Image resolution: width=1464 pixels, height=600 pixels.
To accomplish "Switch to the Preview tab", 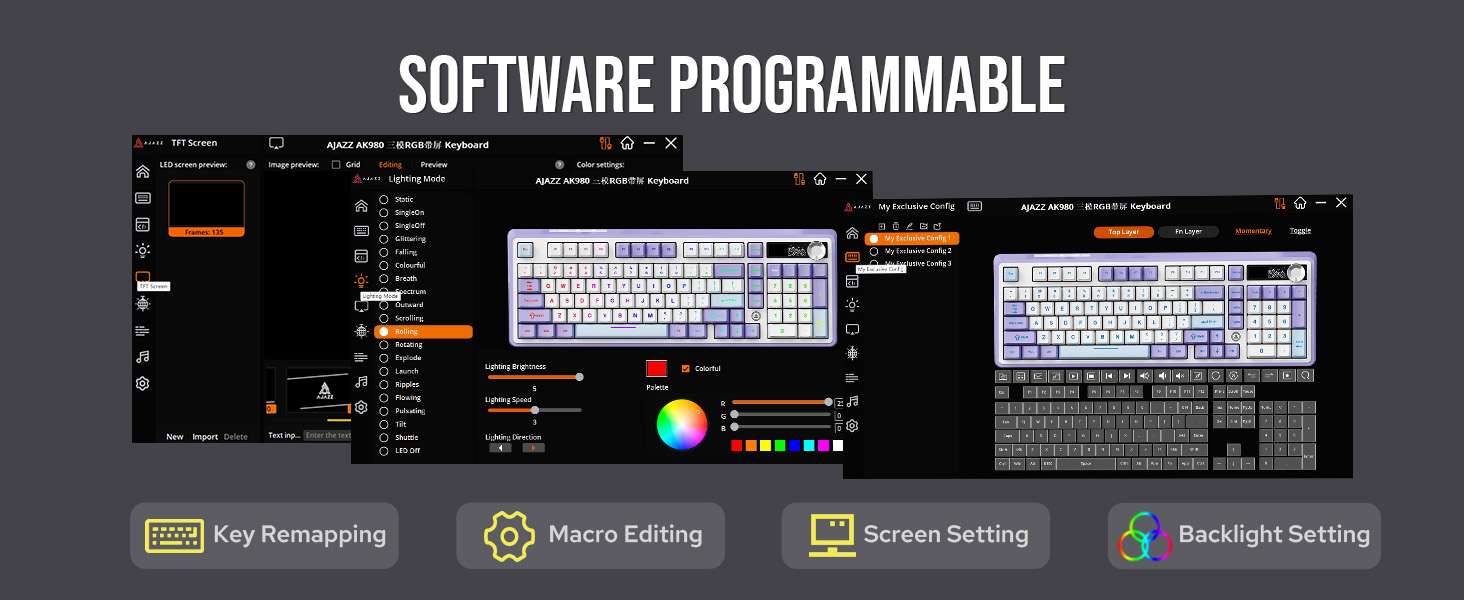I will click(434, 165).
